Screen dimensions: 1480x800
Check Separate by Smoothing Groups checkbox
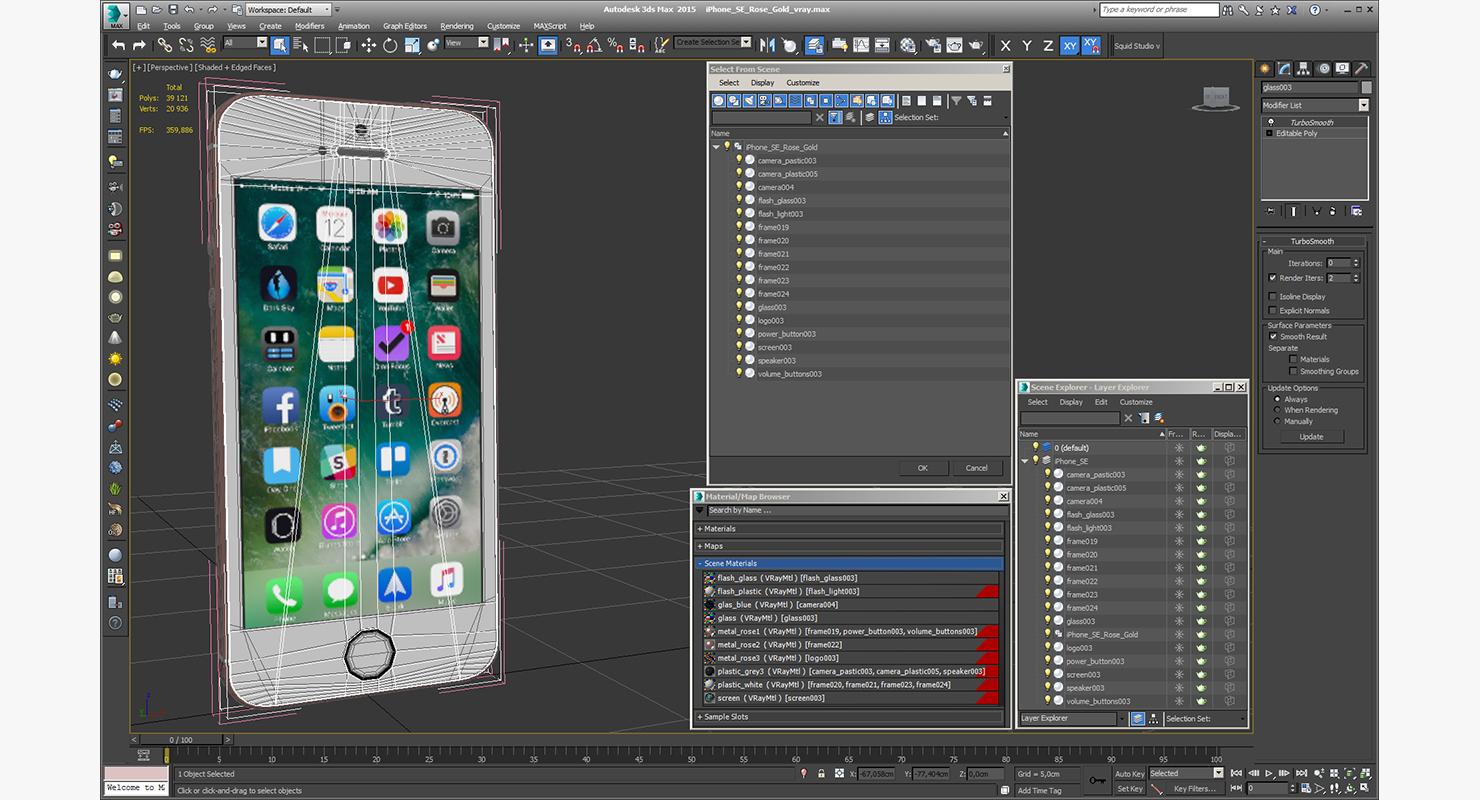tap(1293, 371)
